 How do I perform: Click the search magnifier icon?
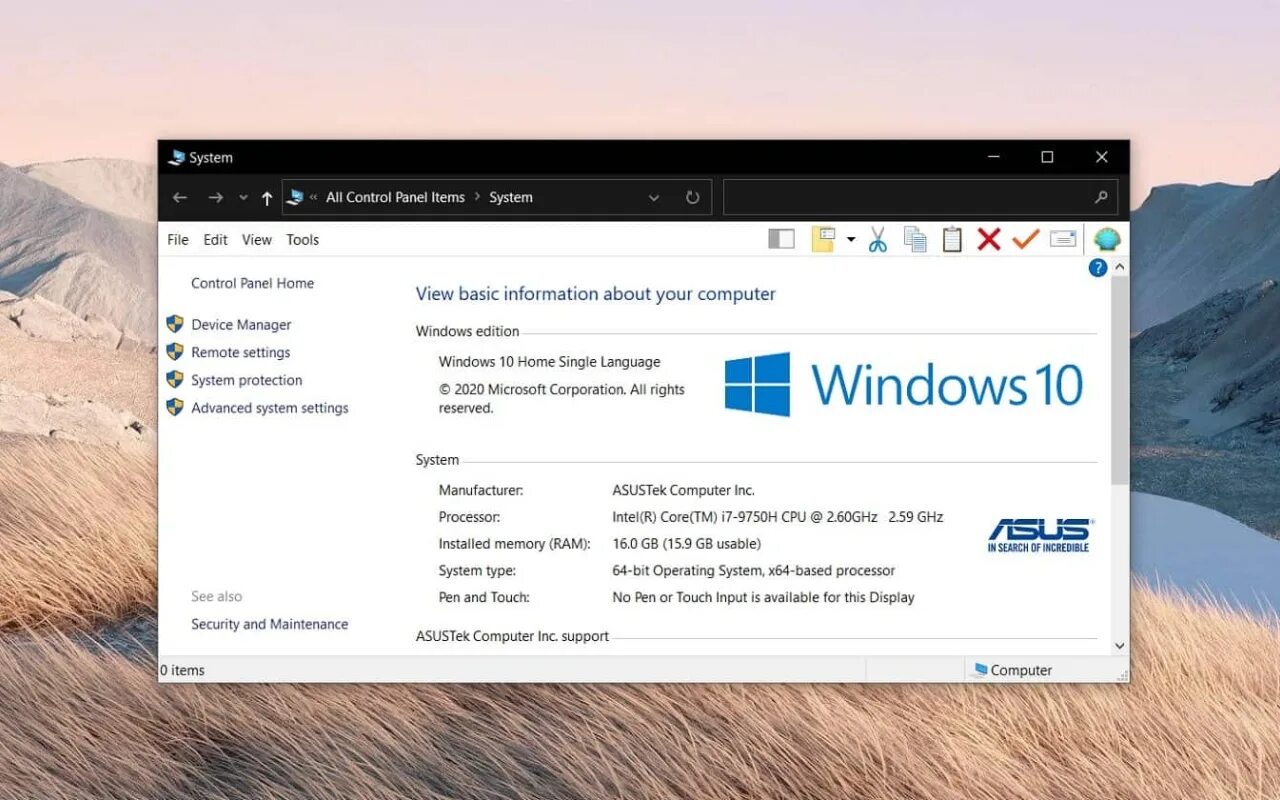[1101, 197]
